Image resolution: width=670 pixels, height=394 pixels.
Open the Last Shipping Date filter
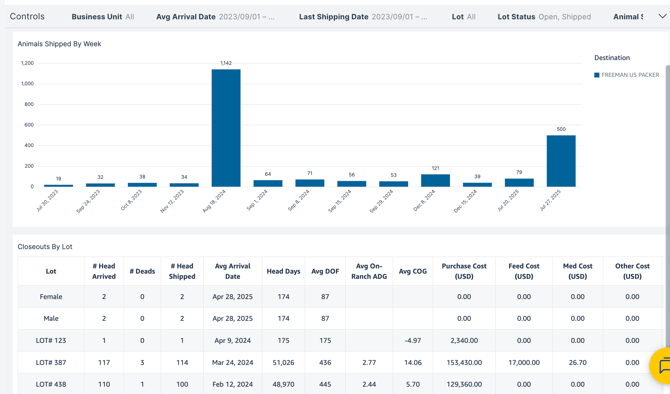(363, 17)
